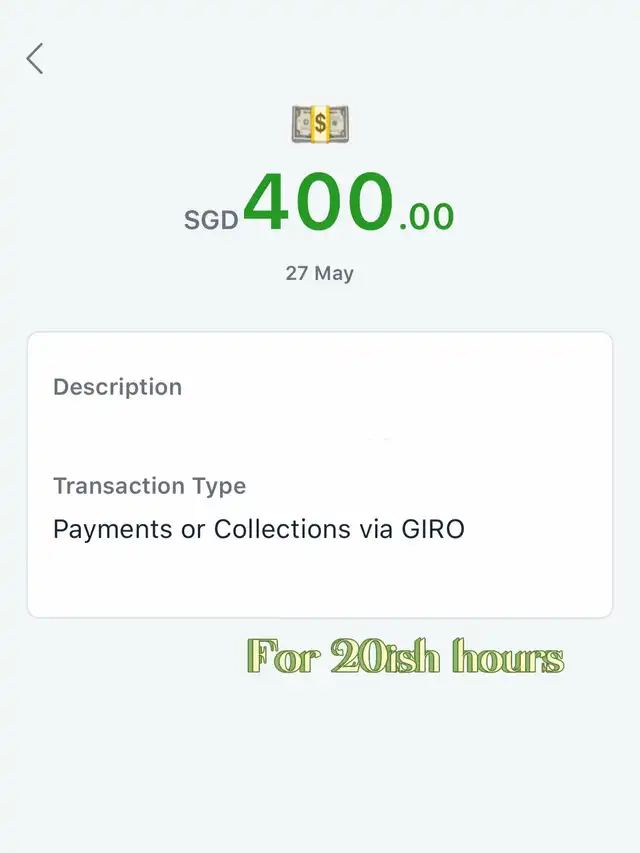This screenshot has width=640, height=853.
Task: Click the 20ish text in the caption
Action: click(x=372, y=658)
